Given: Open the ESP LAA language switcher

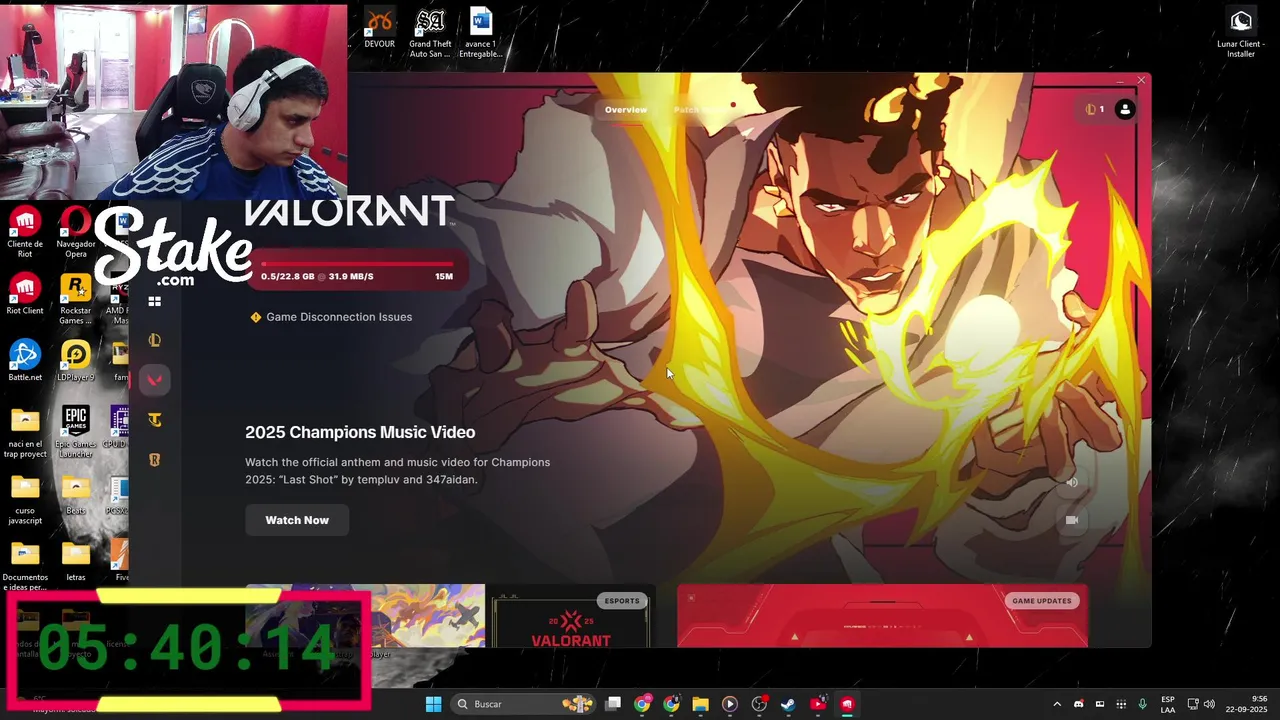Looking at the screenshot, I should click(x=1168, y=704).
